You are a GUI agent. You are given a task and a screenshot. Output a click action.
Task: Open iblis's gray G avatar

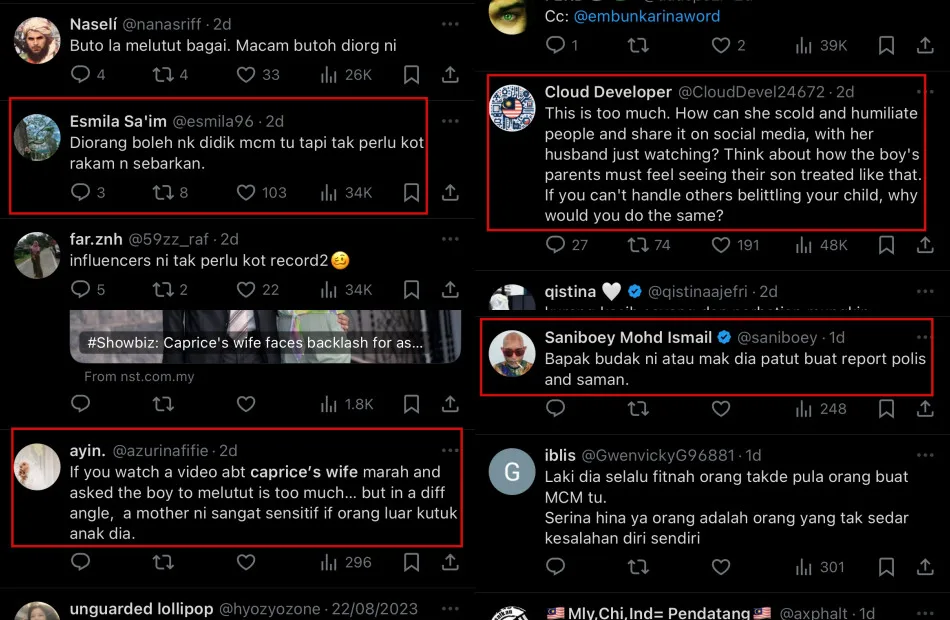(512, 472)
